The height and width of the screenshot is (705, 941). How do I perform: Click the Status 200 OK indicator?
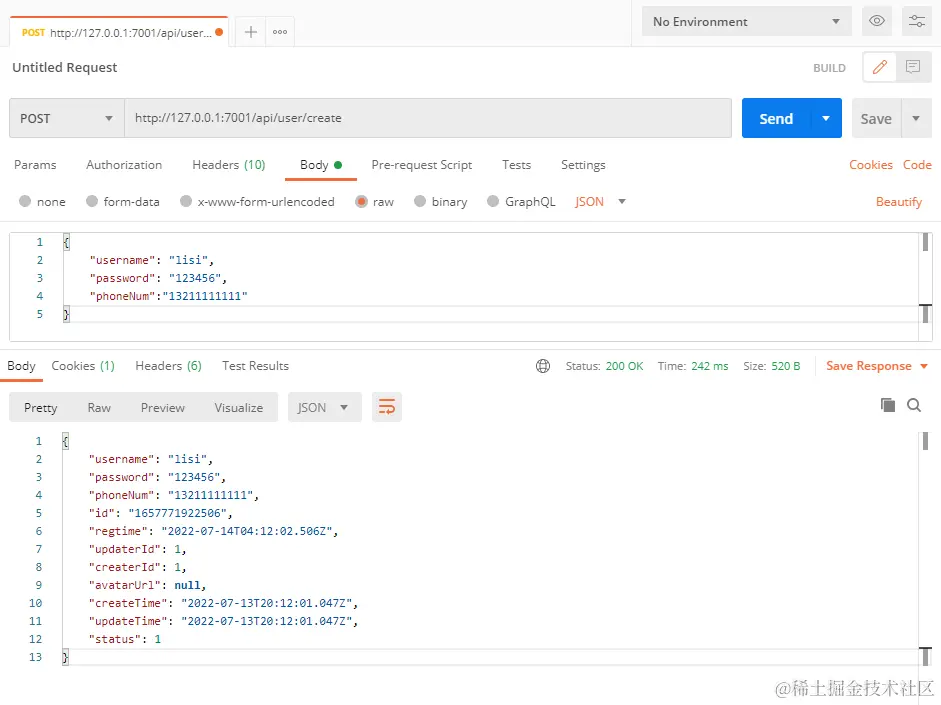pos(604,366)
